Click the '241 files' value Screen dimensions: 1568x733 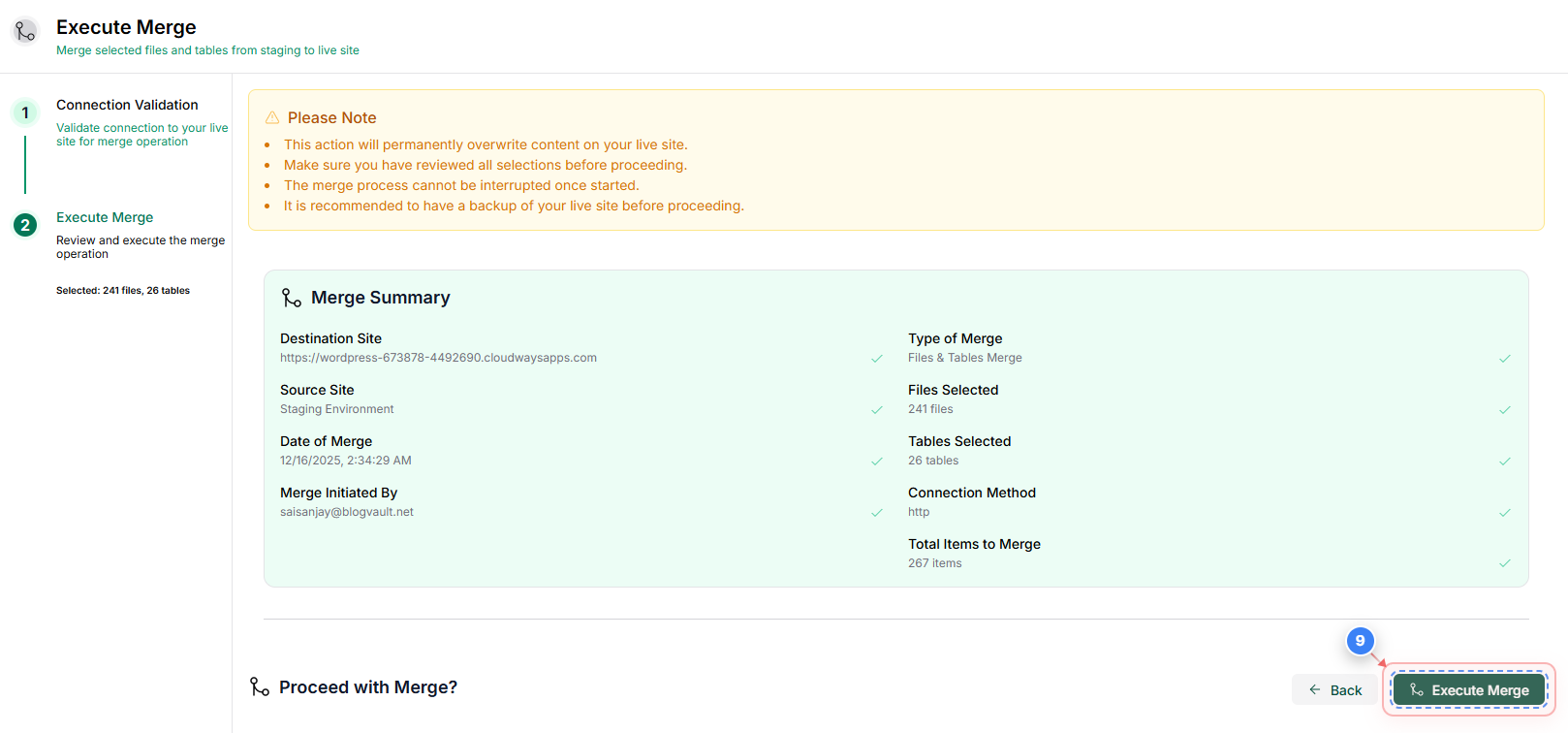pyautogui.click(x=930, y=409)
